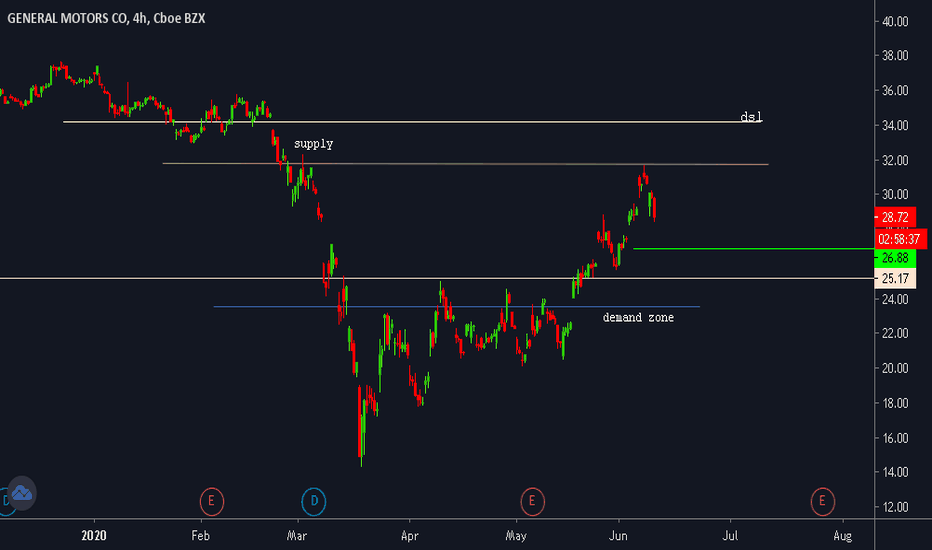The height and width of the screenshot is (550, 932).
Task: Click the 2020 label on time axis
Action: point(93,536)
